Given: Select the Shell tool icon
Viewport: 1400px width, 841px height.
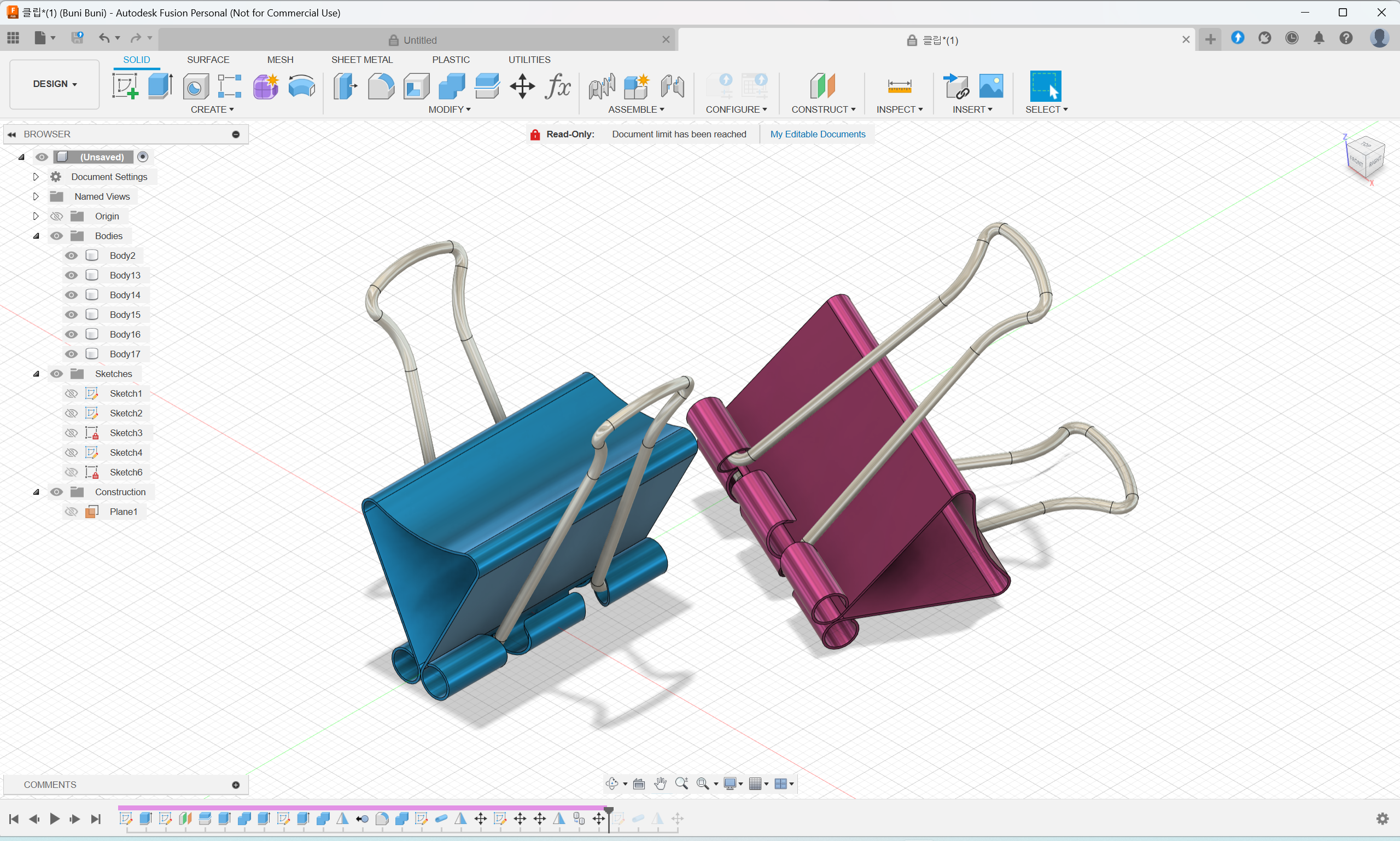Looking at the screenshot, I should 416,86.
